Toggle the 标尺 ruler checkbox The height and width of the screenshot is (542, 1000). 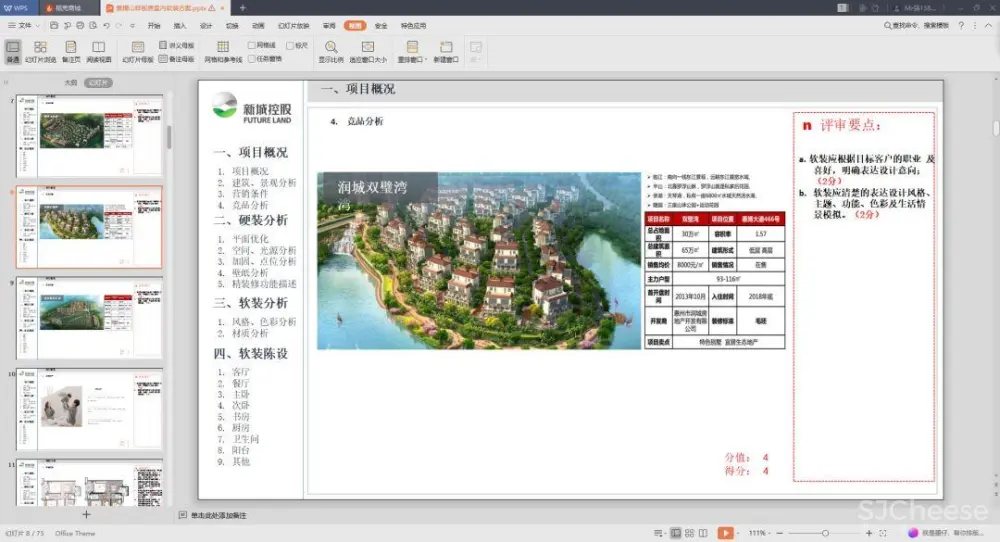[290, 45]
